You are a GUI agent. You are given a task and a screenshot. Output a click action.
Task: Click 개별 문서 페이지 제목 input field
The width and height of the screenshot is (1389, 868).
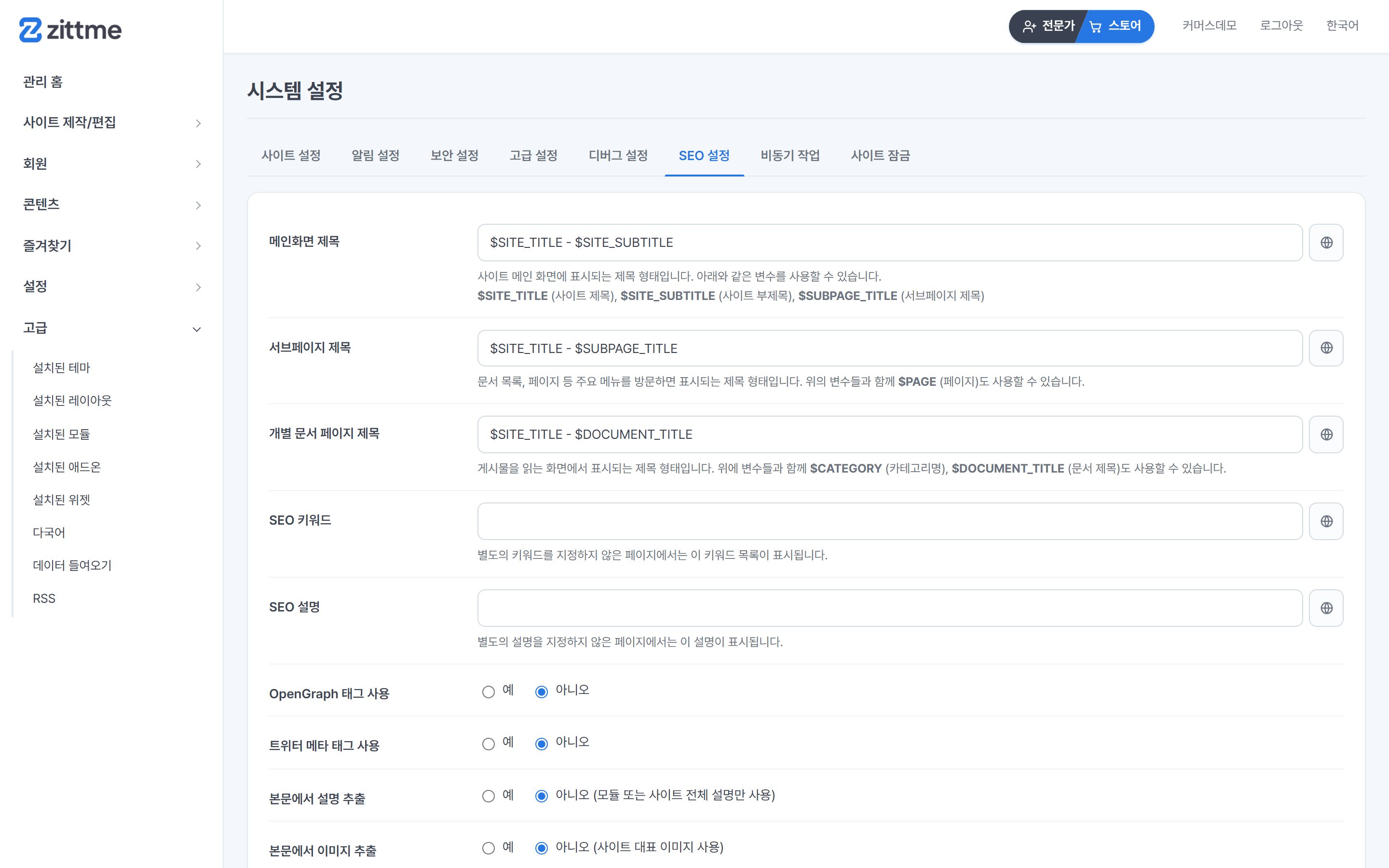[890, 434]
